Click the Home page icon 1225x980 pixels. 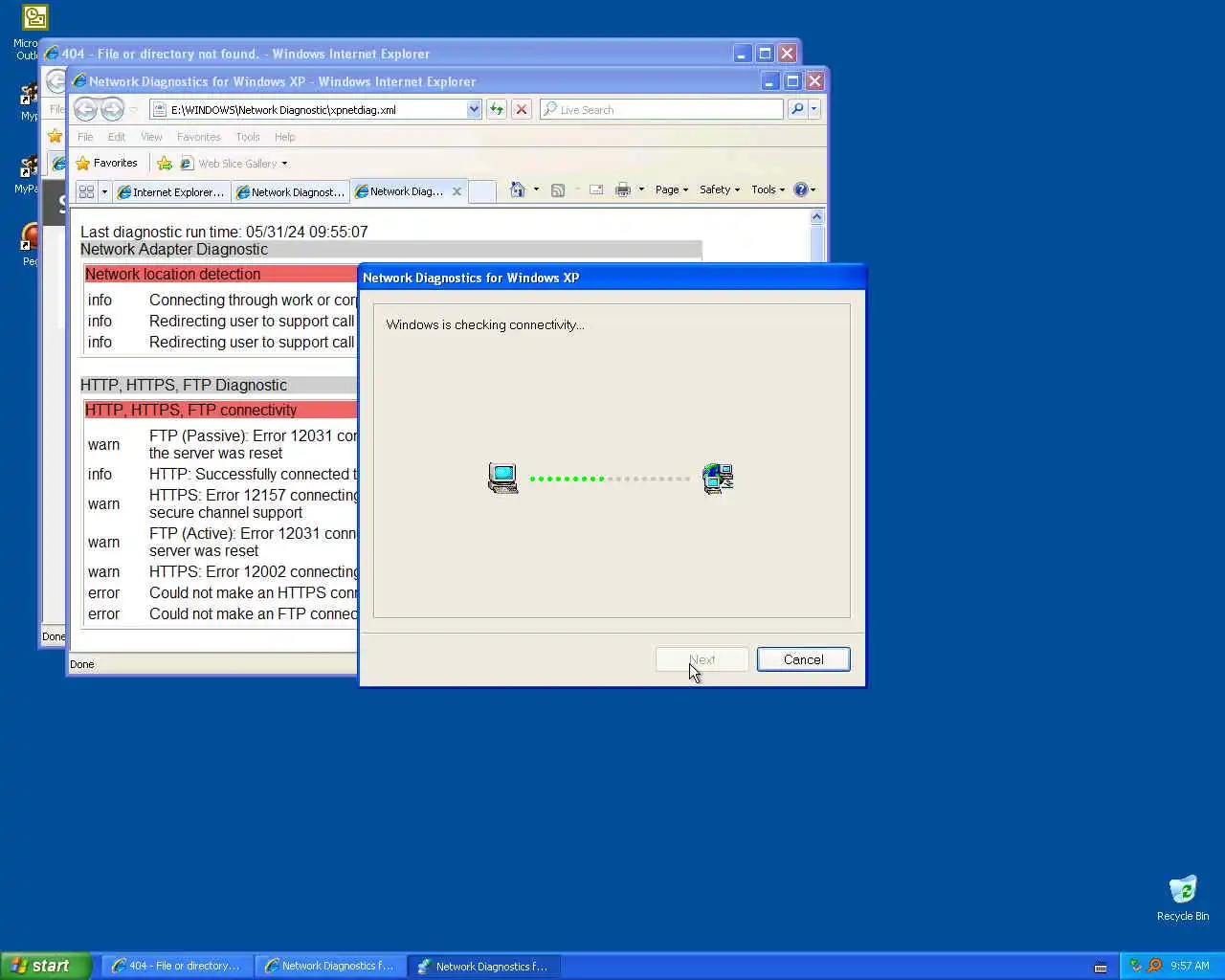point(518,189)
